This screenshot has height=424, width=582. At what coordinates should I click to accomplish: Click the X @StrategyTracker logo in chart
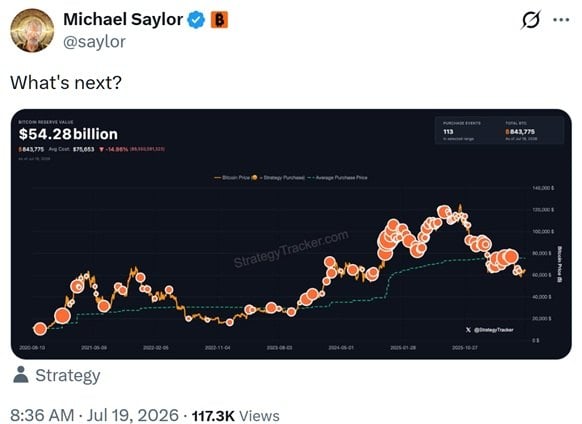coord(490,329)
